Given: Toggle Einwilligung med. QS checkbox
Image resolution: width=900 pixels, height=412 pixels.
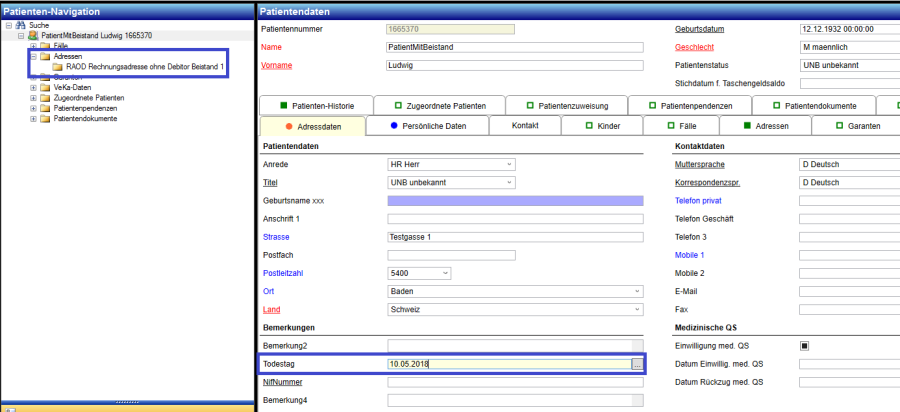Looking at the screenshot, I should pos(805,345).
